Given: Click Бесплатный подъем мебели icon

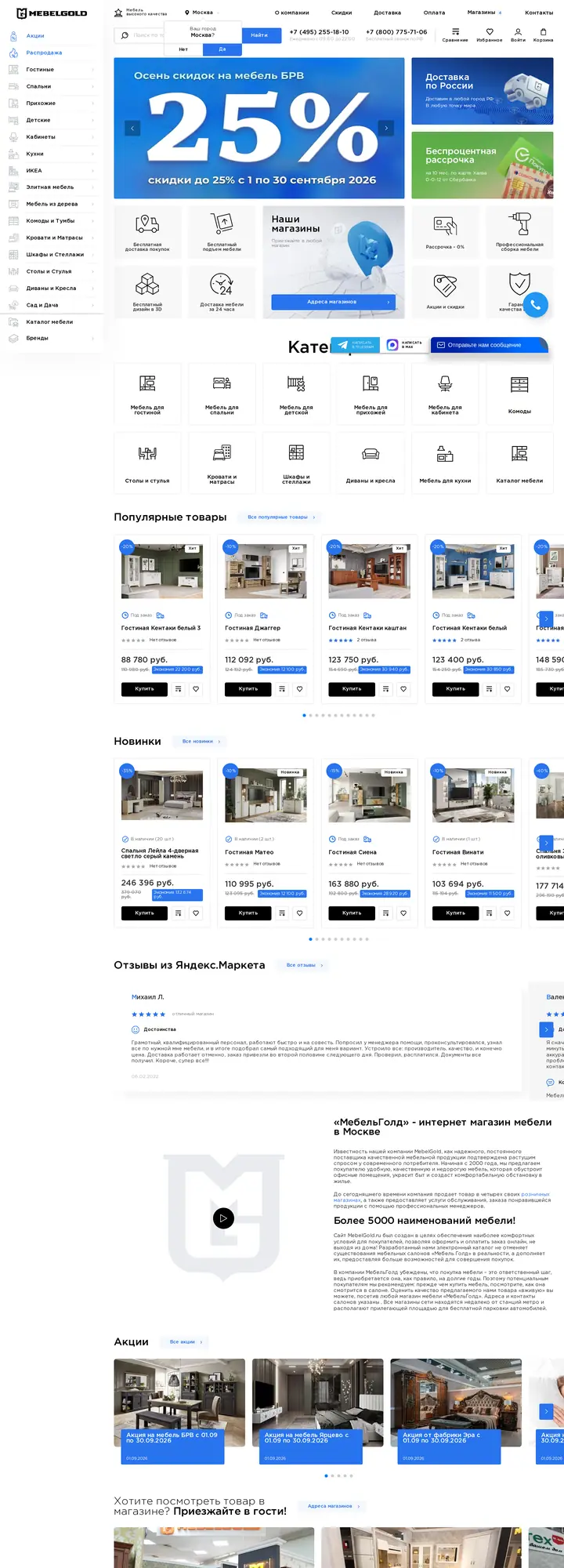Looking at the screenshot, I should pyautogui.click(x=222, y=223).
